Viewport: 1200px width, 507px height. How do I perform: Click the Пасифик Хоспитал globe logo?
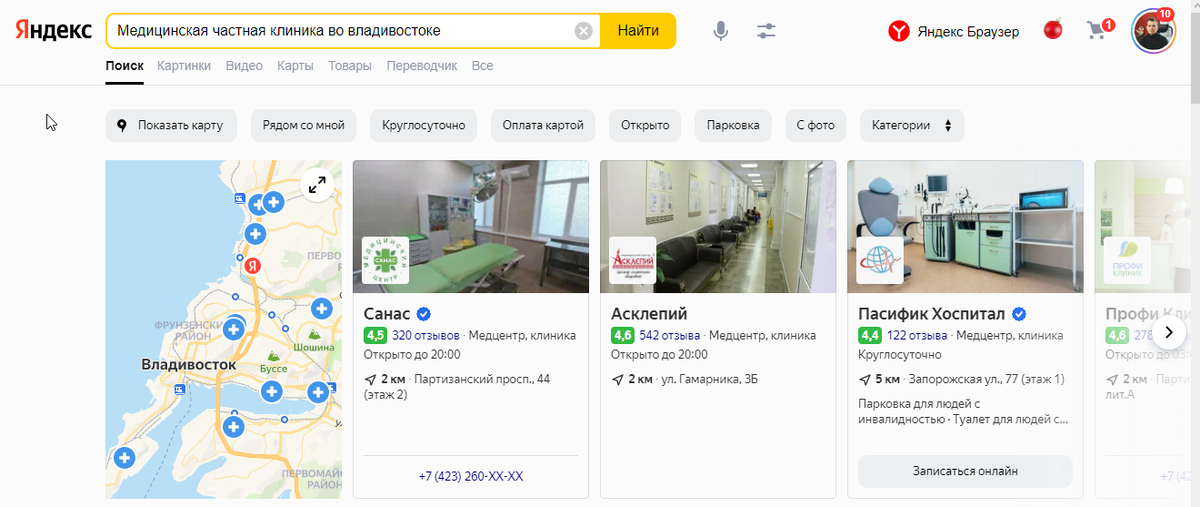[880, 261]
